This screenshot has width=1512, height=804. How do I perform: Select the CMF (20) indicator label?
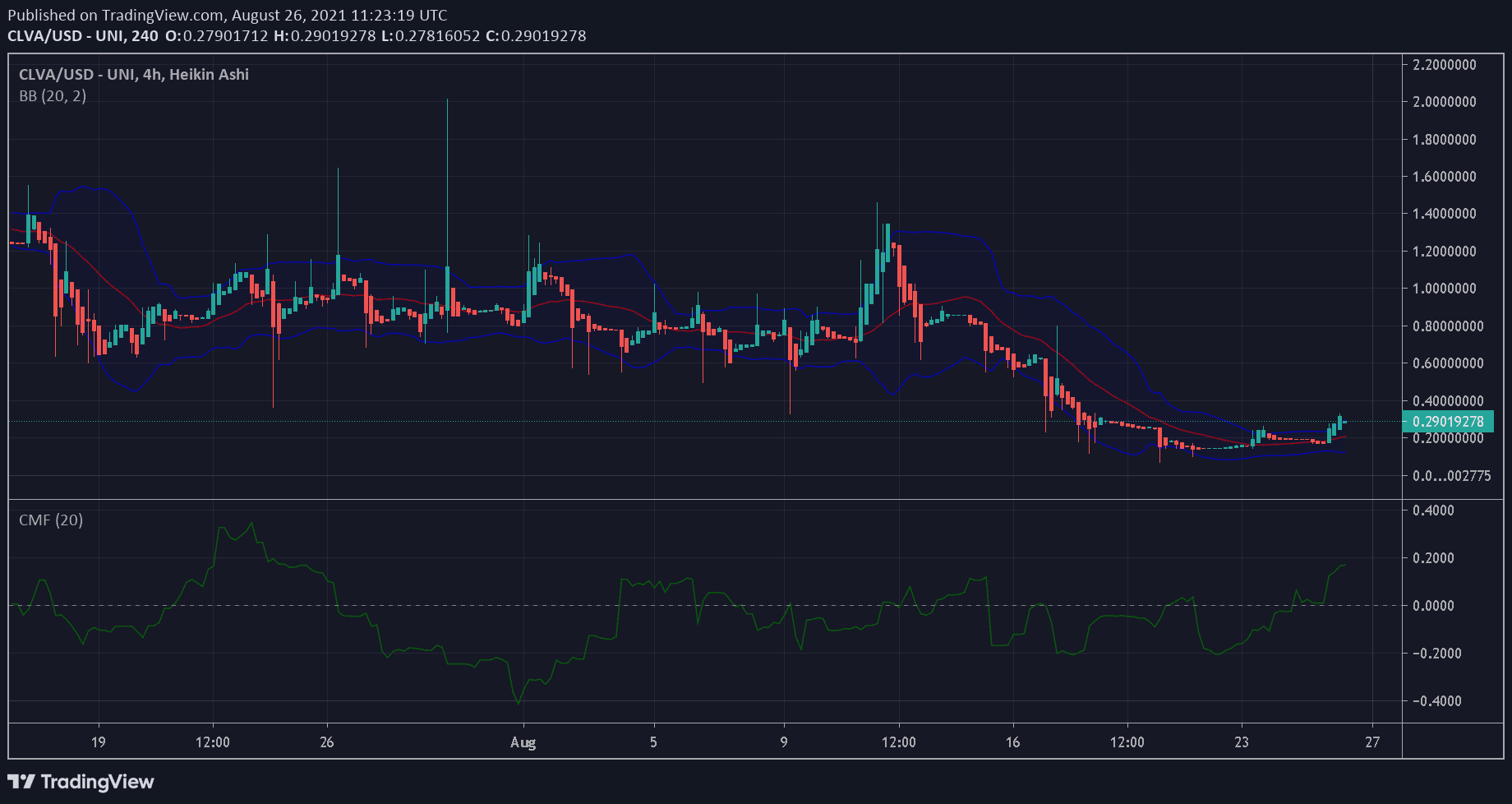(51, 520)
